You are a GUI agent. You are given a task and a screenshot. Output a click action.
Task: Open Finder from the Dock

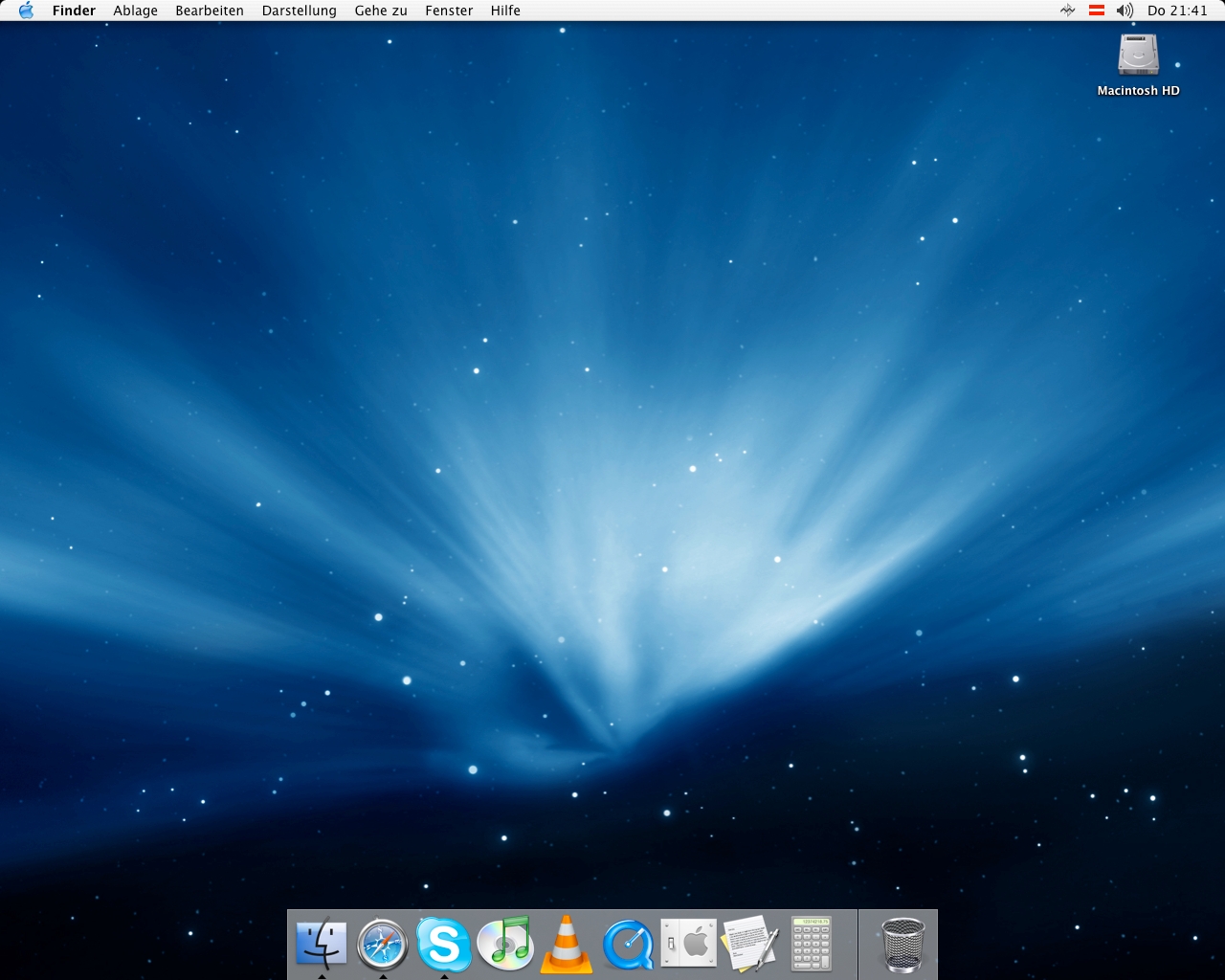coord(322,944)
